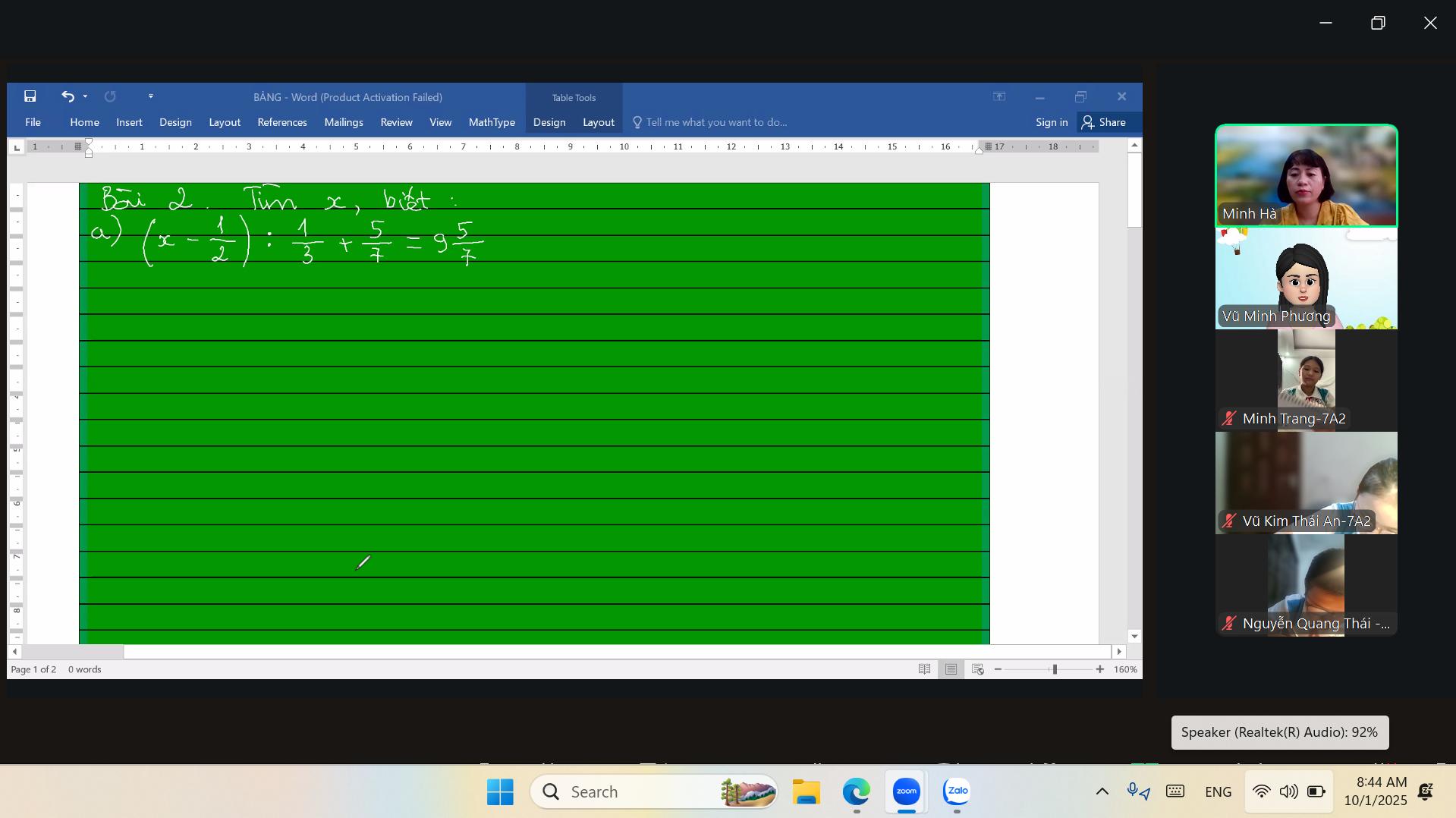The image size is (1456, 818).
Task: Open the References ribbon tab
Action: pyautogui.click(x=281, y=122)
